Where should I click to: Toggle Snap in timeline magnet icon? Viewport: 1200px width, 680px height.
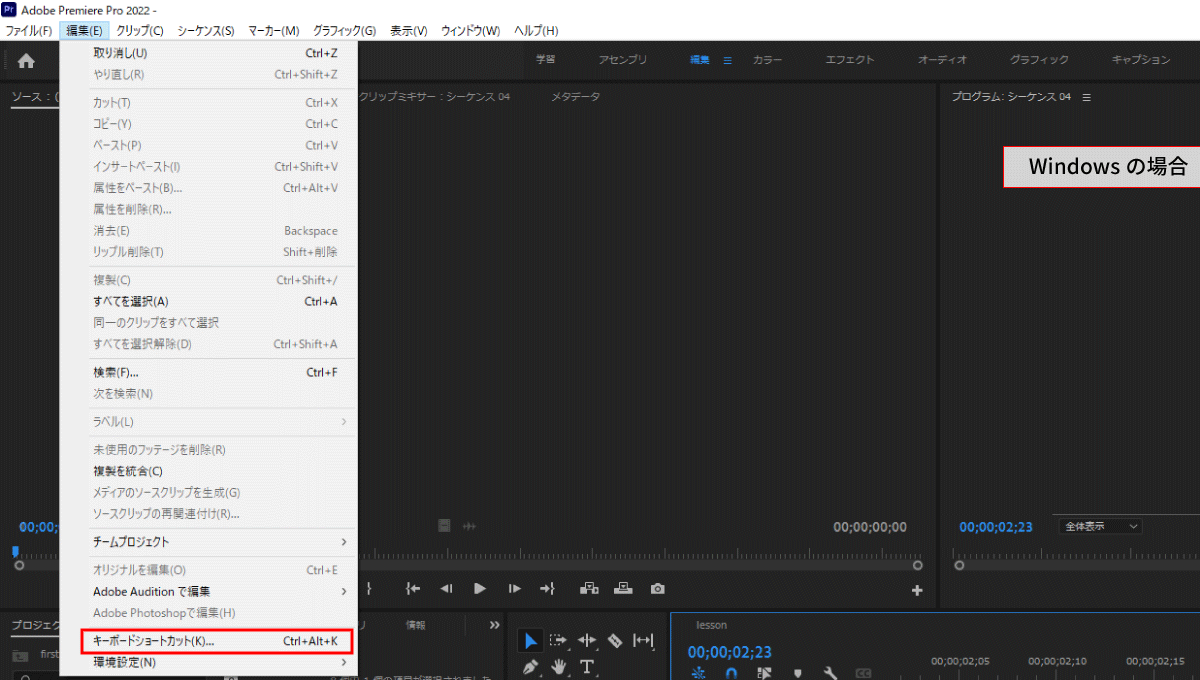pos(731,673)
